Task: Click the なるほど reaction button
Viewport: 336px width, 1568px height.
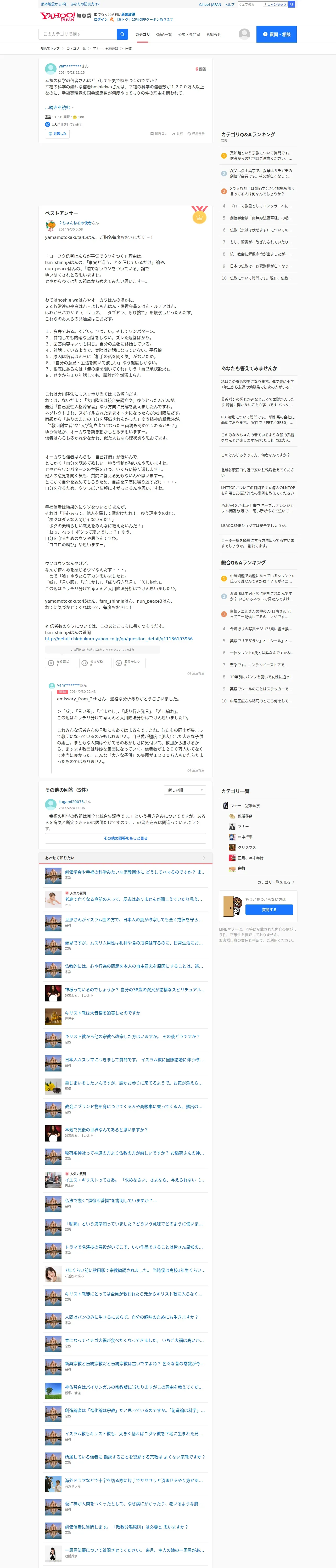Action: tap(61, 663)
